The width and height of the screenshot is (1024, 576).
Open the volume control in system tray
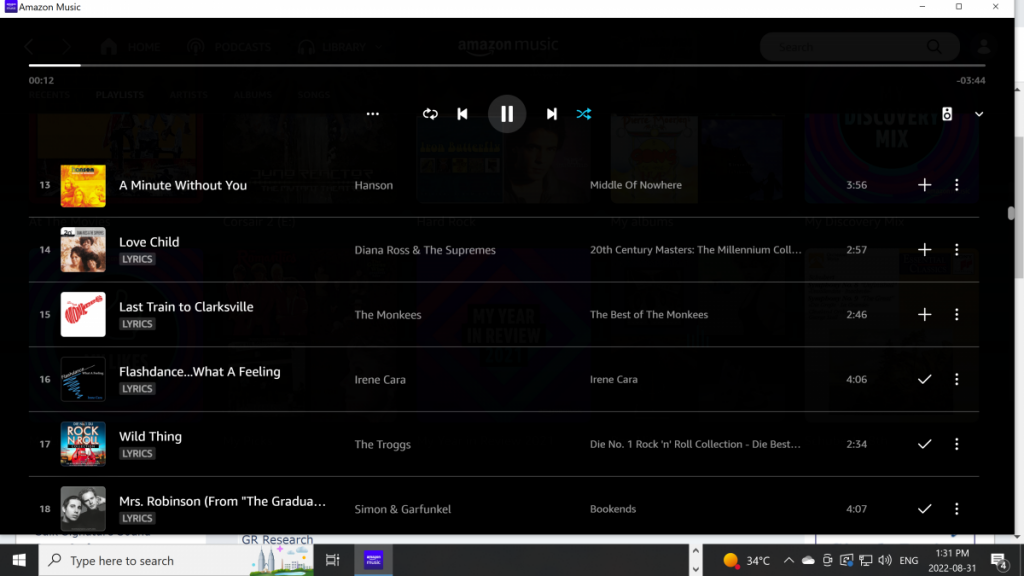tap(885, 560)
